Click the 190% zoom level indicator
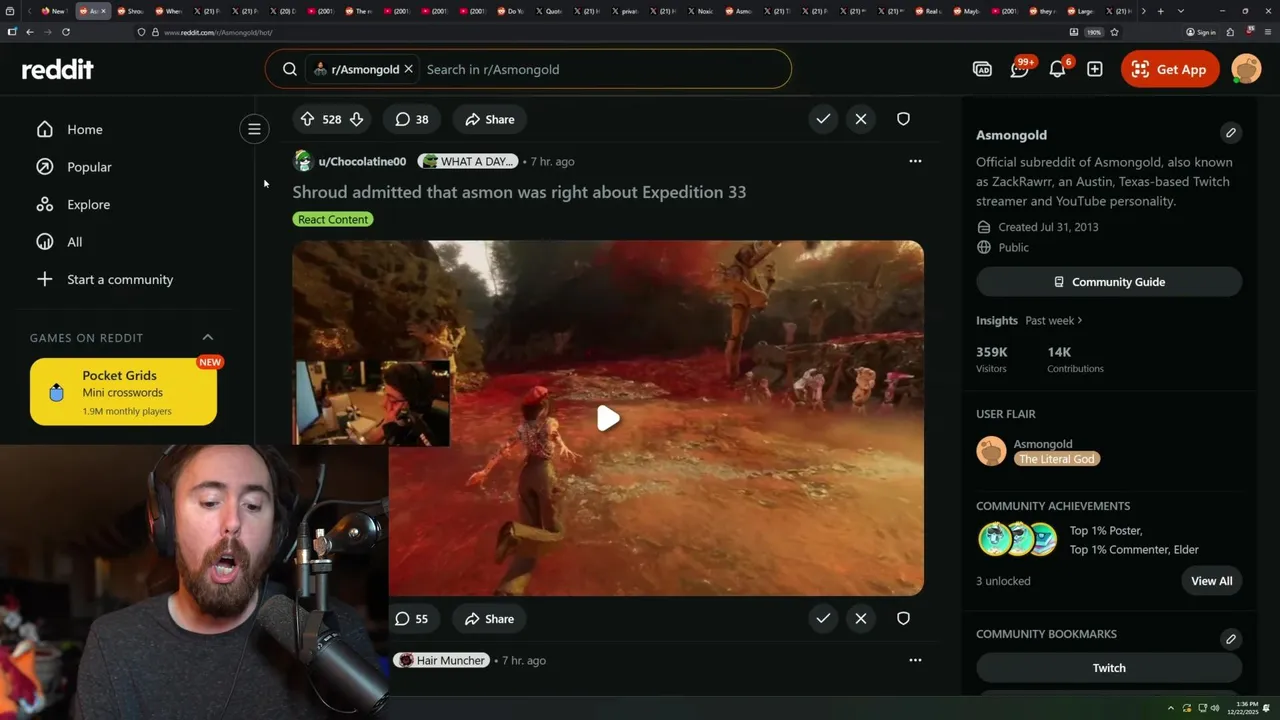The height and width of the screenshot is (720, 1280). (x=1094, y=32)
